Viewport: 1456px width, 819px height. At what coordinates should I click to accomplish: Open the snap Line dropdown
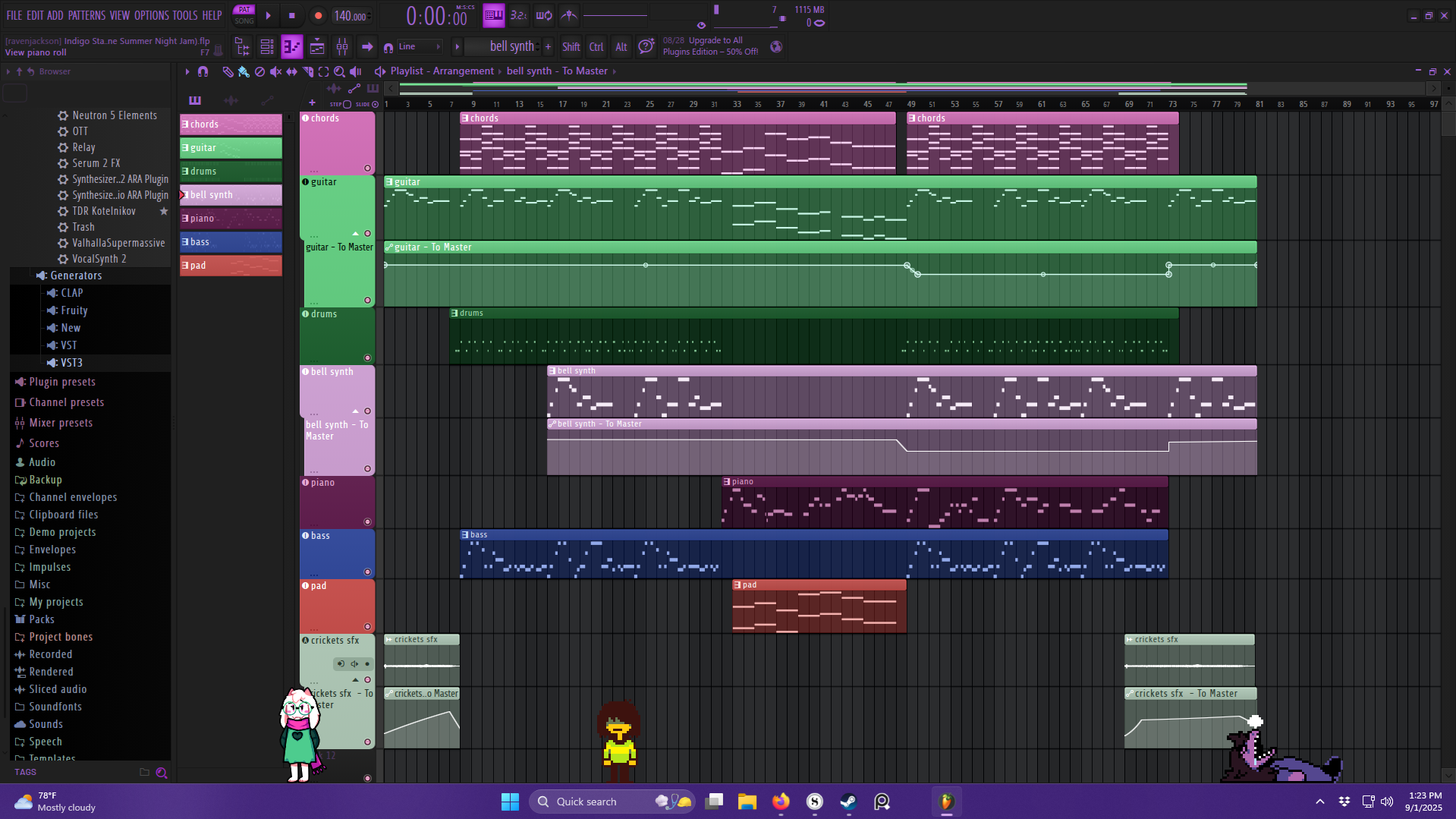[420, 47]
